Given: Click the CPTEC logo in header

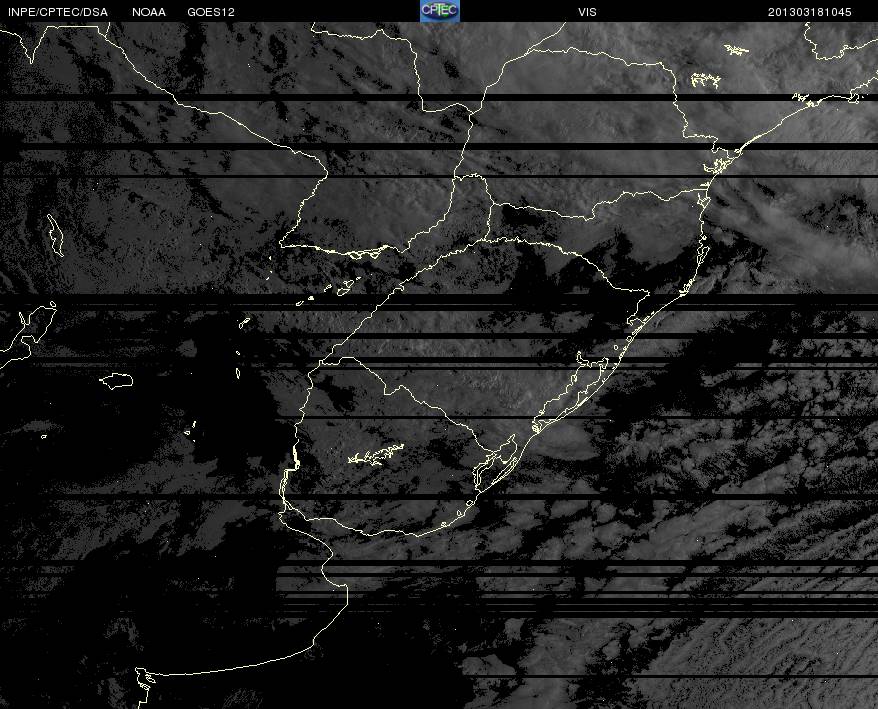Looking at the screenshot, I should (x=440, y=11).
